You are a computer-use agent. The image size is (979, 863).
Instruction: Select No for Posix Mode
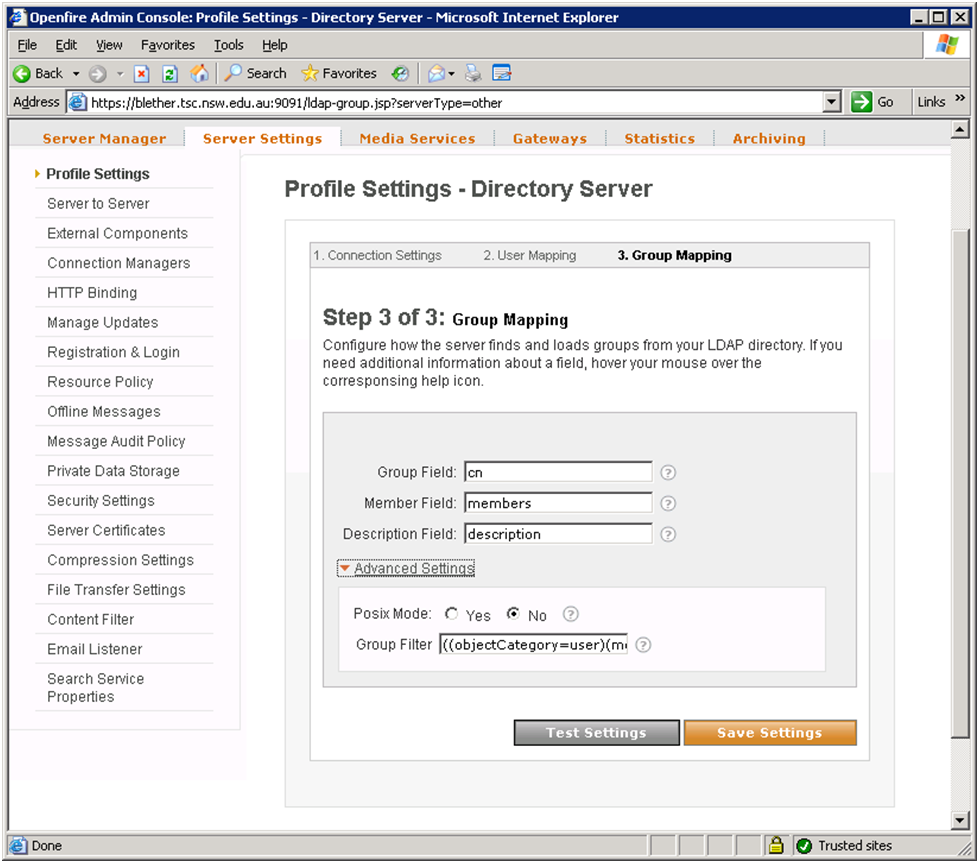tap(513, 614)
